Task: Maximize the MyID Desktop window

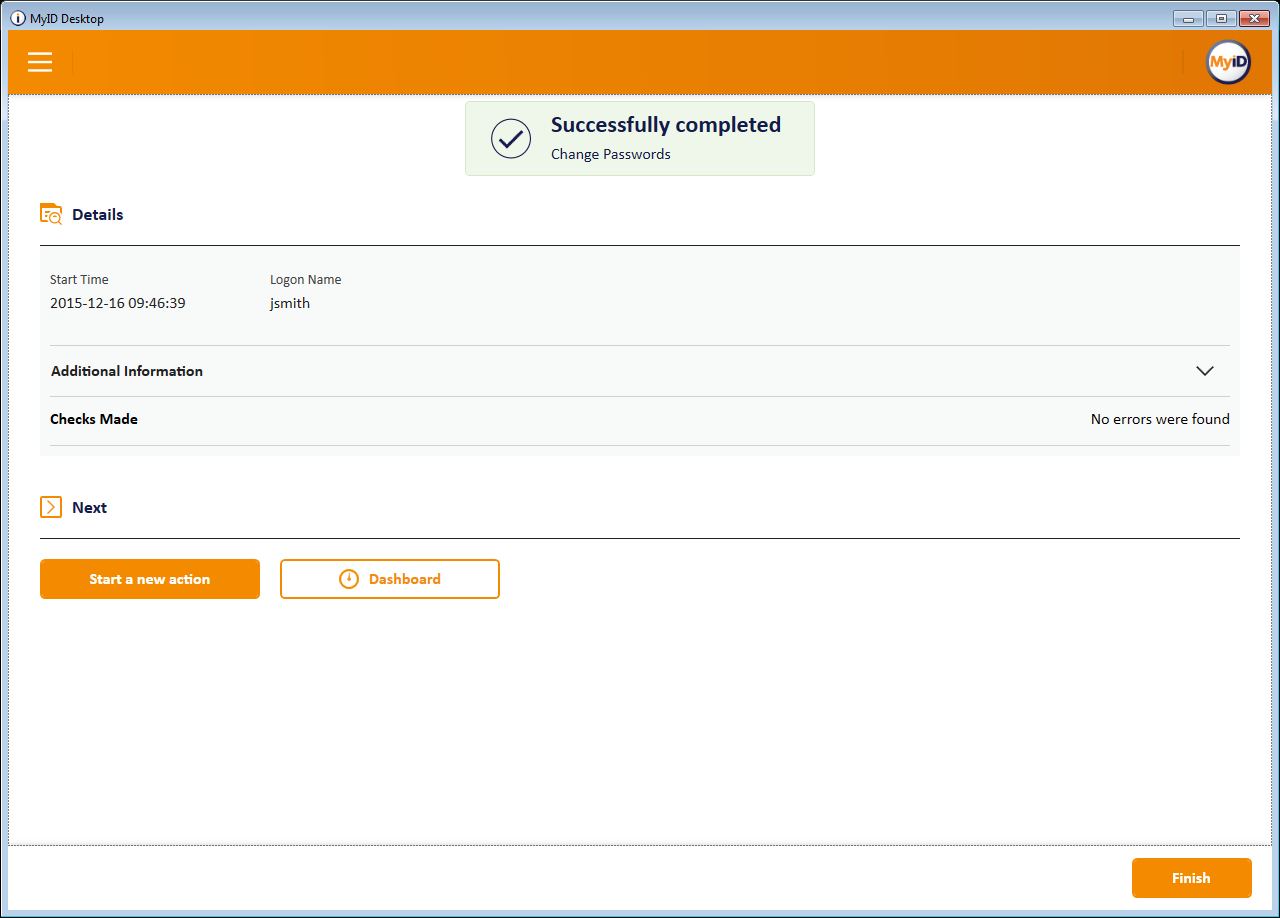Action: pos(1221,18)
